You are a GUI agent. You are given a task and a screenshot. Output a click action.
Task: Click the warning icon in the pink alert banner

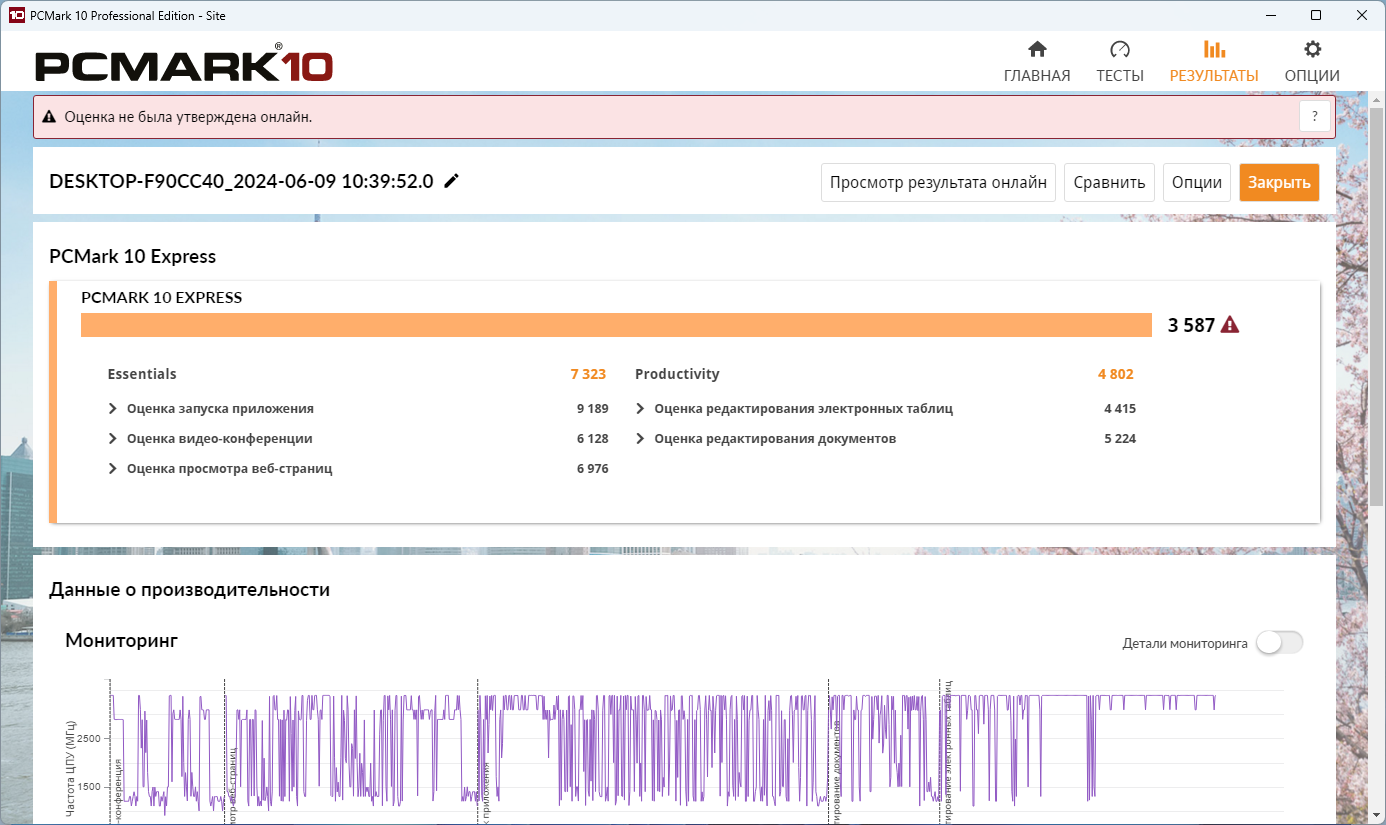click(49, 117)
